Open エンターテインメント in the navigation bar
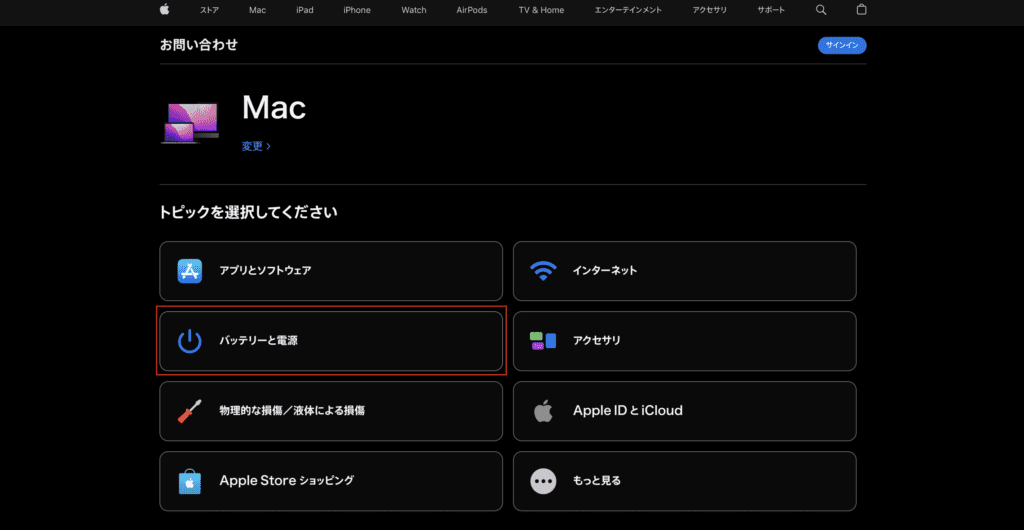 coord(628,10)
